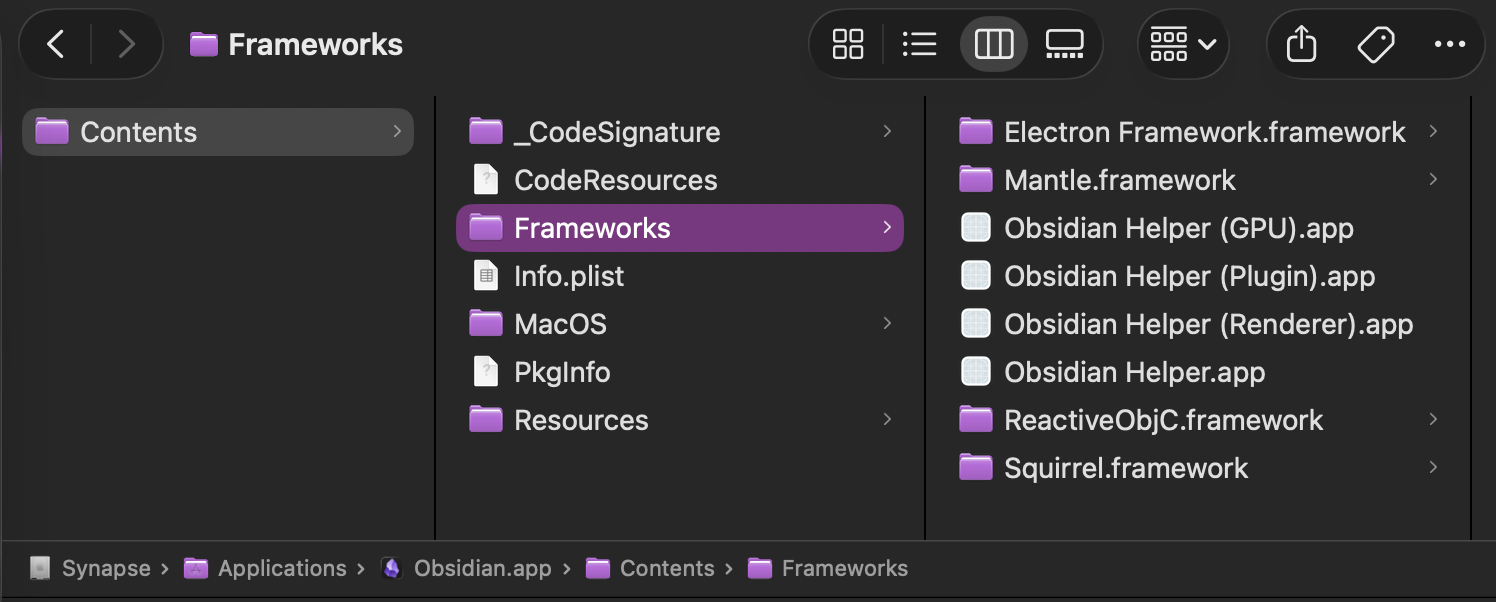Open the Tags editor
Screen dimensions: 1496x602
[1376, 44]
